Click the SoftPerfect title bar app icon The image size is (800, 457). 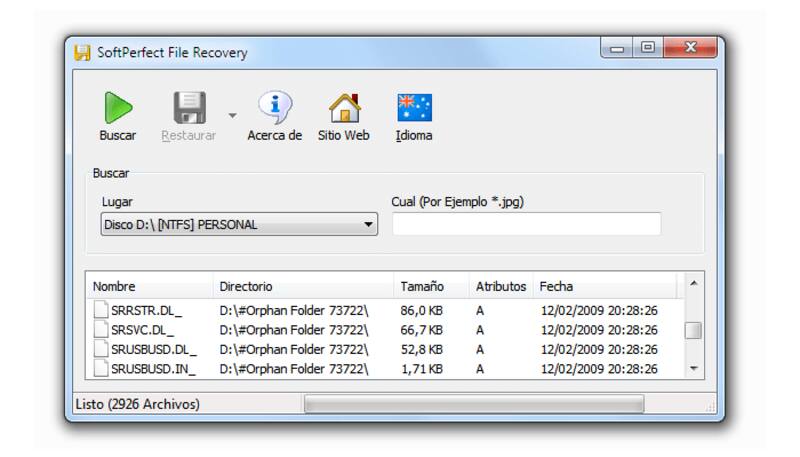tap(83, 52)
